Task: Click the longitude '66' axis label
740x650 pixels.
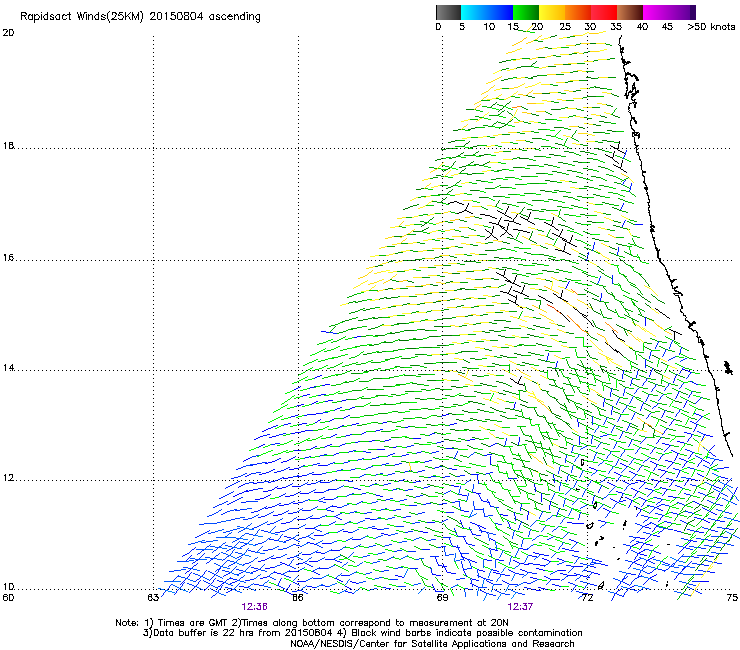Action: 297,598
